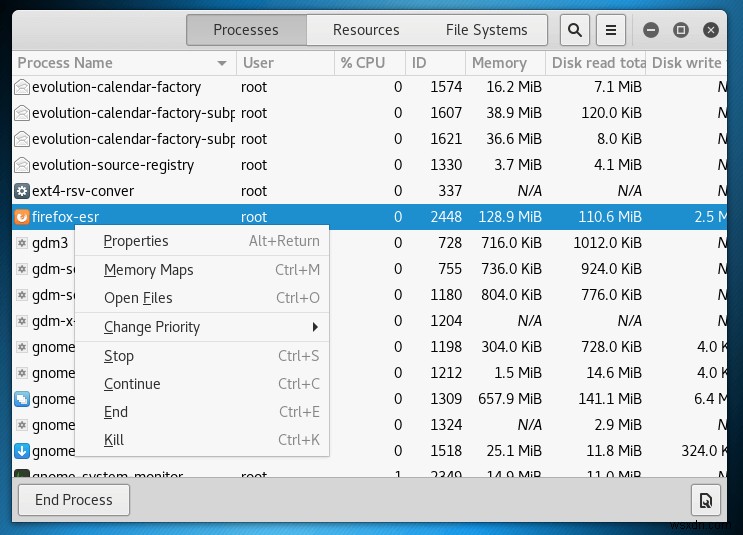Click the icon of process row 755
The image size is (743, 535).
tap(22, 269)
